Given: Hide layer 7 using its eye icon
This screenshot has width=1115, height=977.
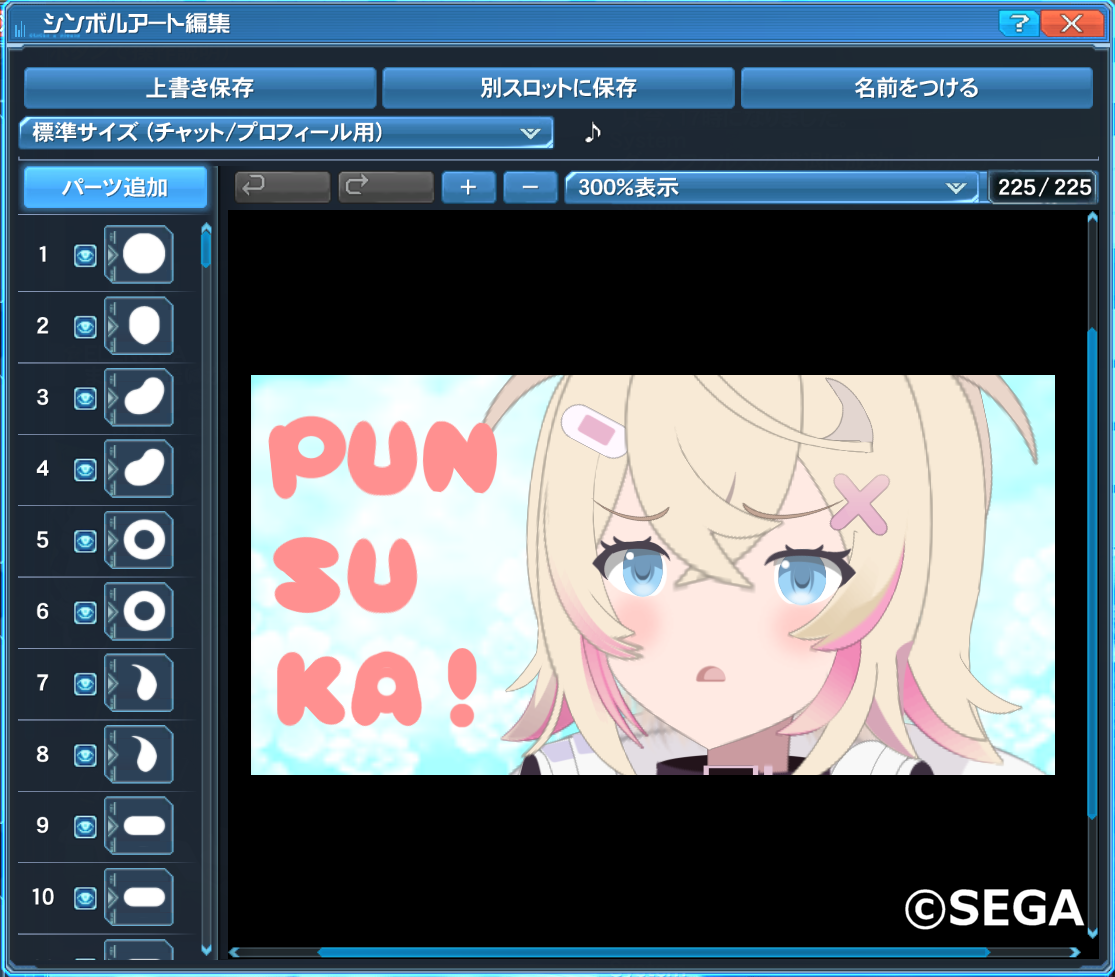Looking at the screenshot, I should (x=85, y=684).
